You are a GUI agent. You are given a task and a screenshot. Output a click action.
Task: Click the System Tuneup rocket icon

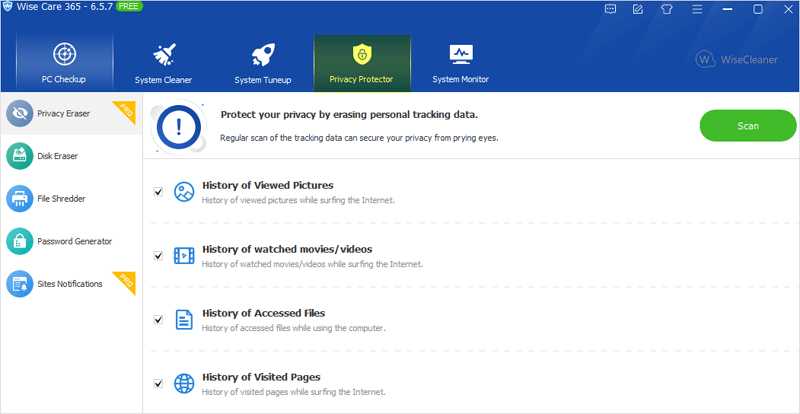tap(263, 55)
